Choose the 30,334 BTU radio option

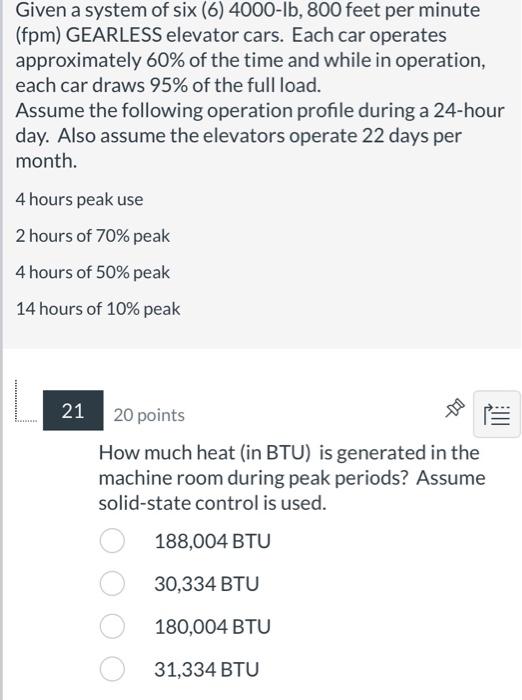click(x=112, y=583)
